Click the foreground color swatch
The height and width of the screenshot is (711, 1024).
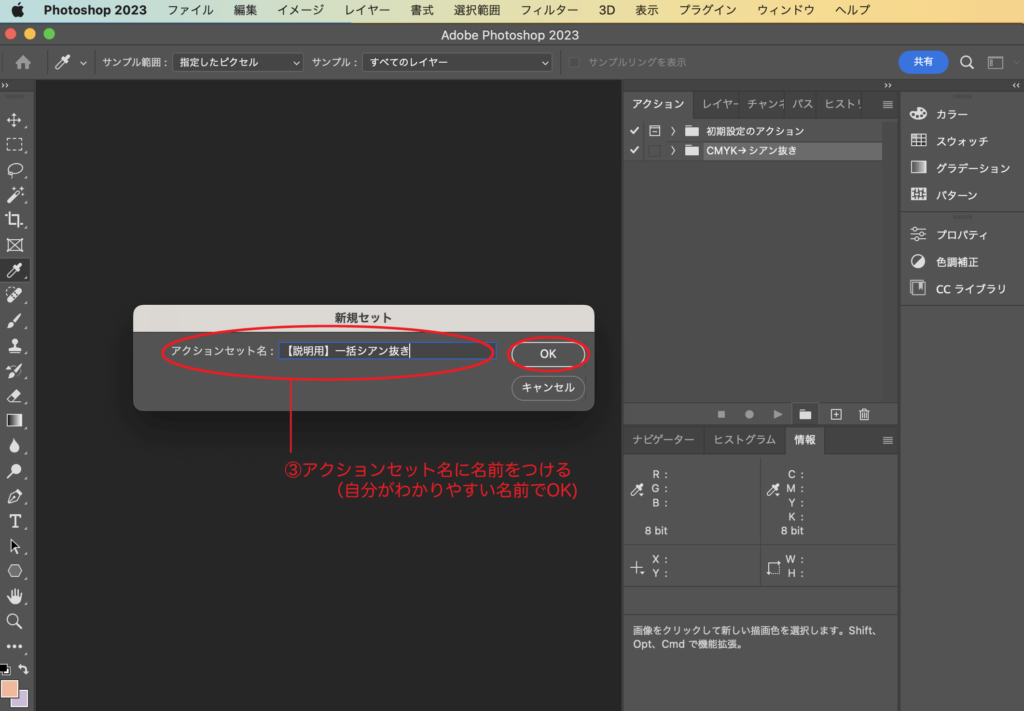pyautogui.click(x=9, y=689)
